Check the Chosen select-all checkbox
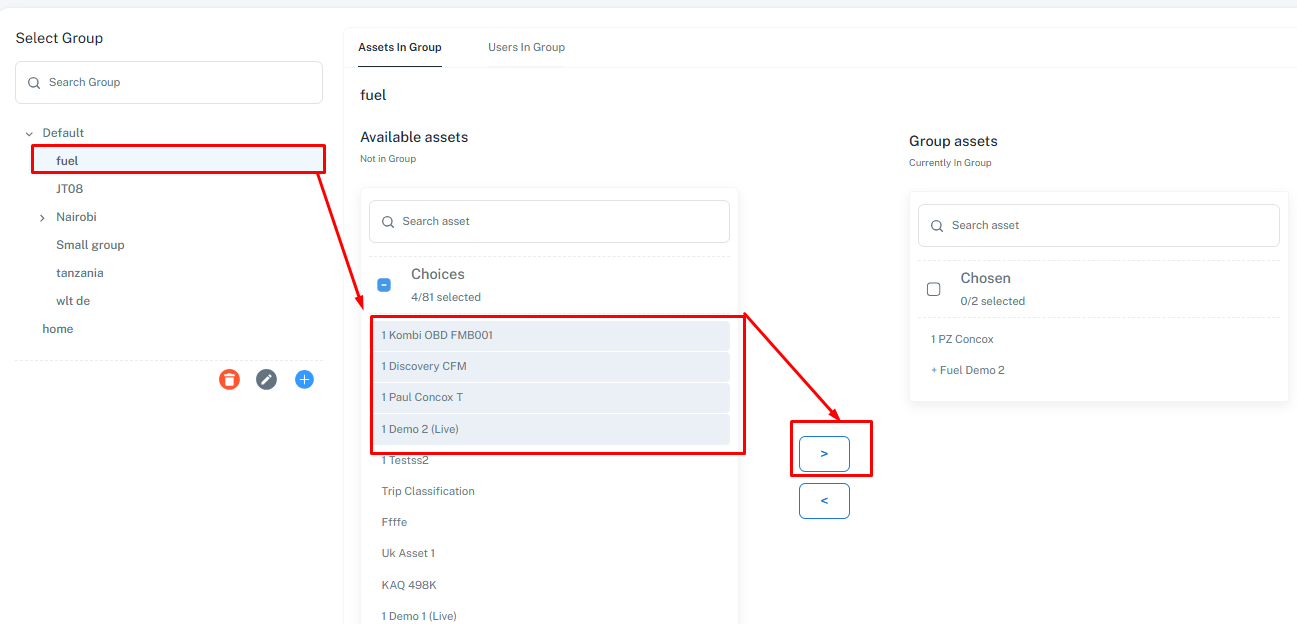This screenshot has height=624, width=1297. [934, 289]
